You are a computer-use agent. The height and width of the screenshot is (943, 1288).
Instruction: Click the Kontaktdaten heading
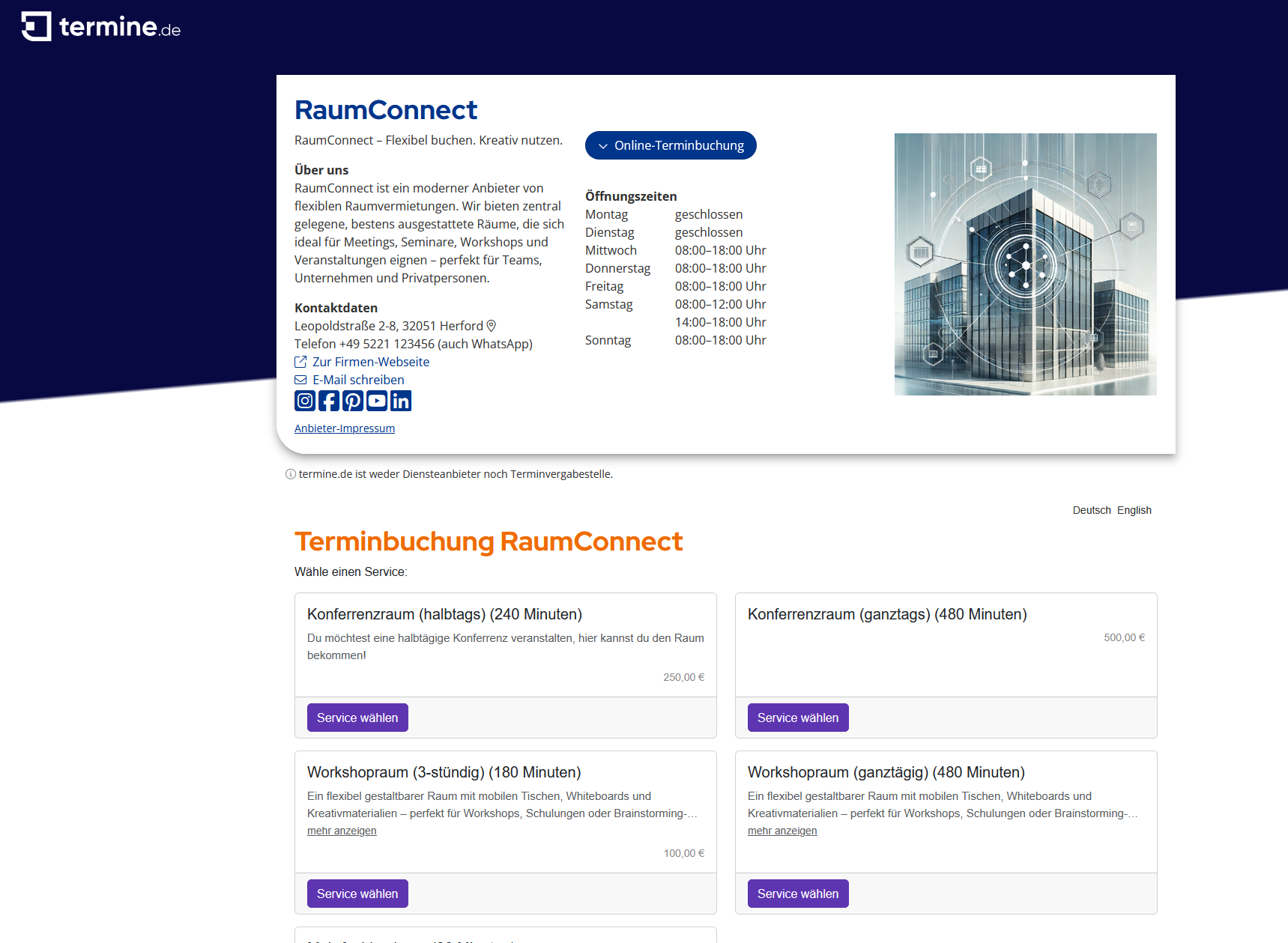point(336,308)
